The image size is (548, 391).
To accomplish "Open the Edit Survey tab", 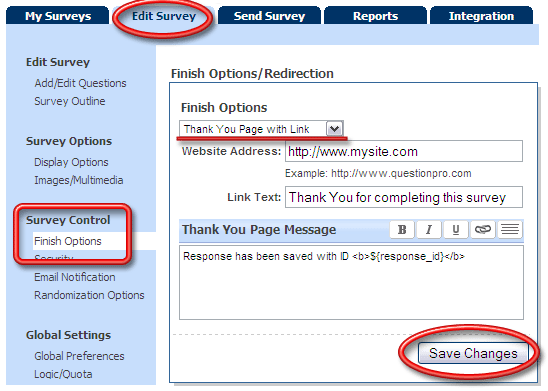I will [x=164, y=16].
